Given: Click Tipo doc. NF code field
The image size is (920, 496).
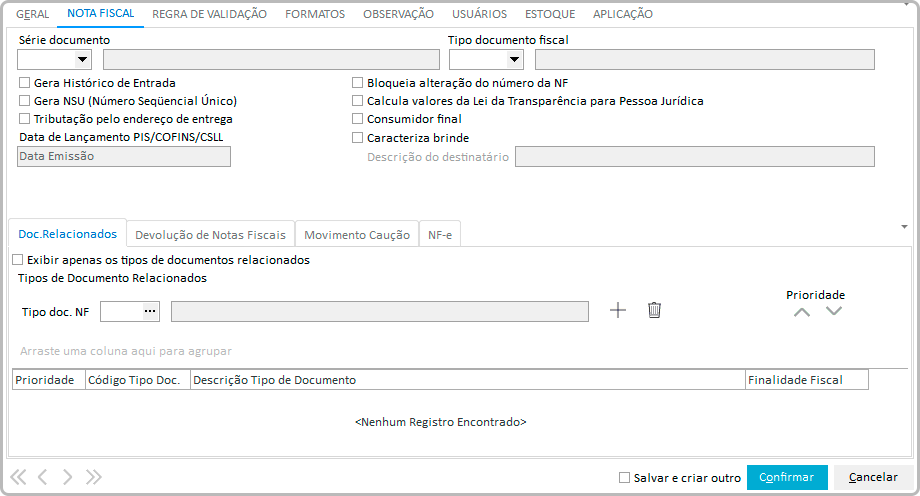Looking at the screenshot, I should coord(122,311).
